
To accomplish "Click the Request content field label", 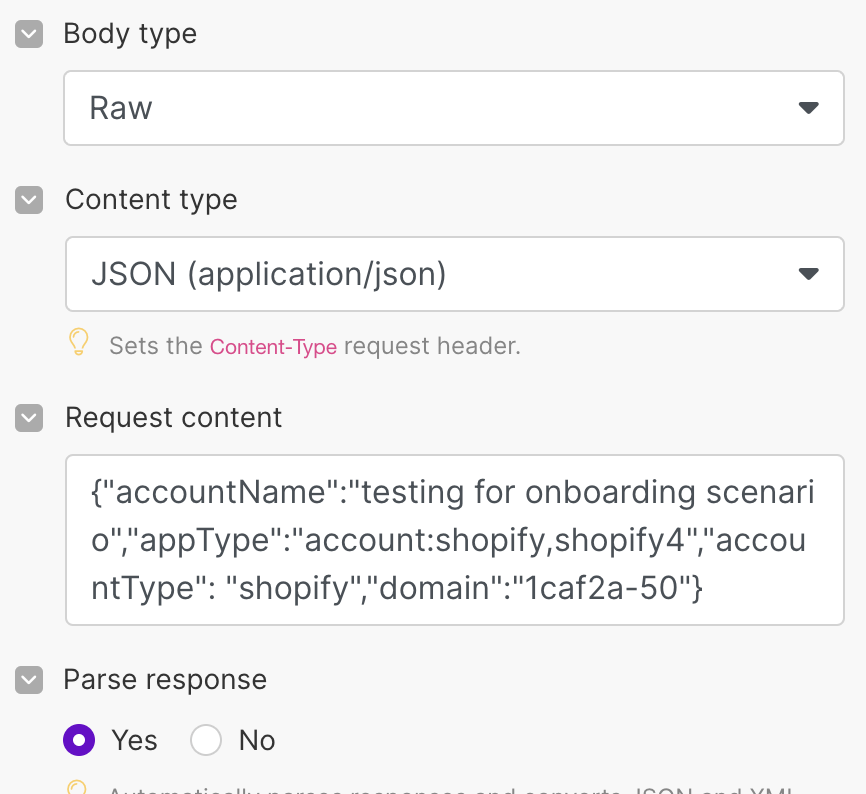I will [173, 418].
